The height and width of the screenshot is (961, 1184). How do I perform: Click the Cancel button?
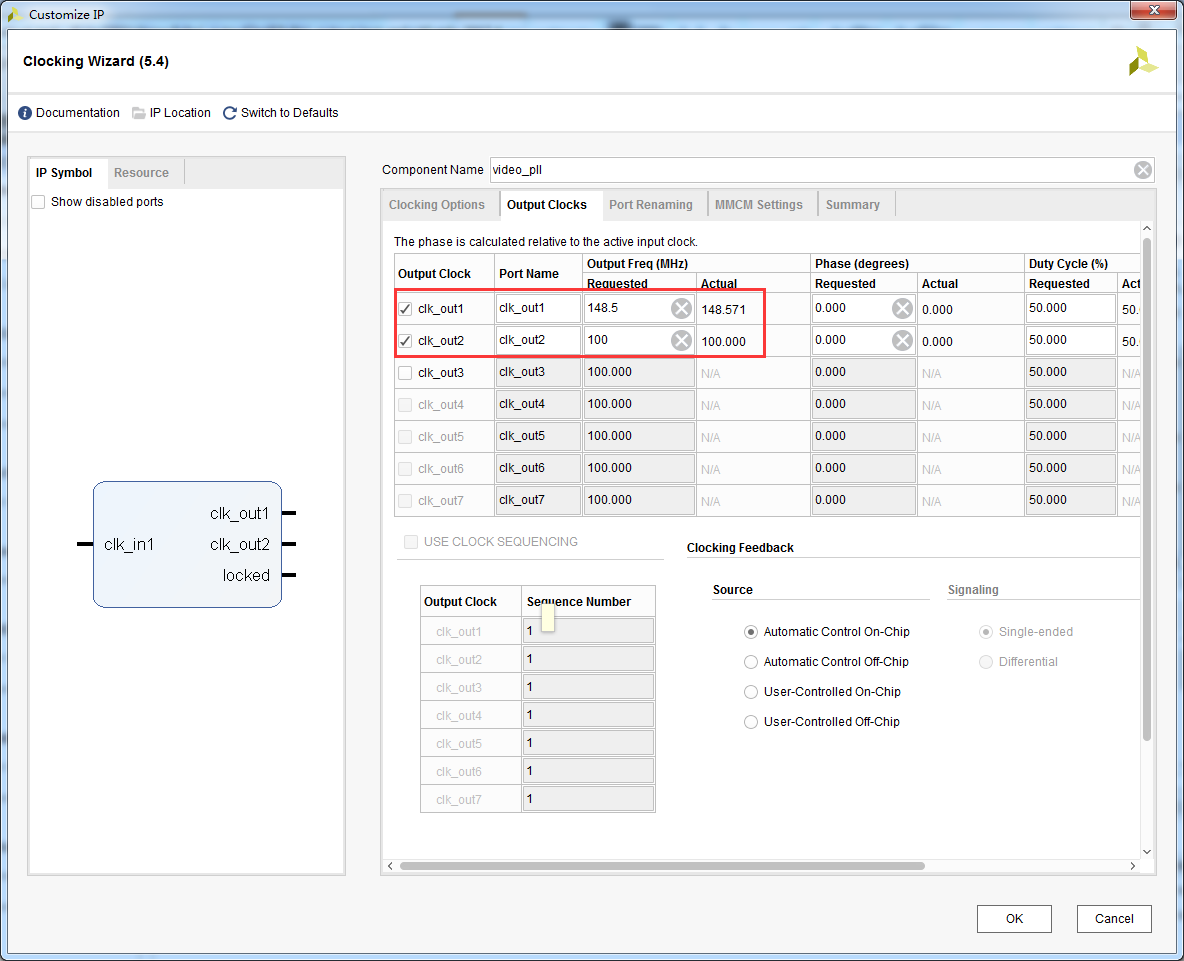tap(1114, 919)
